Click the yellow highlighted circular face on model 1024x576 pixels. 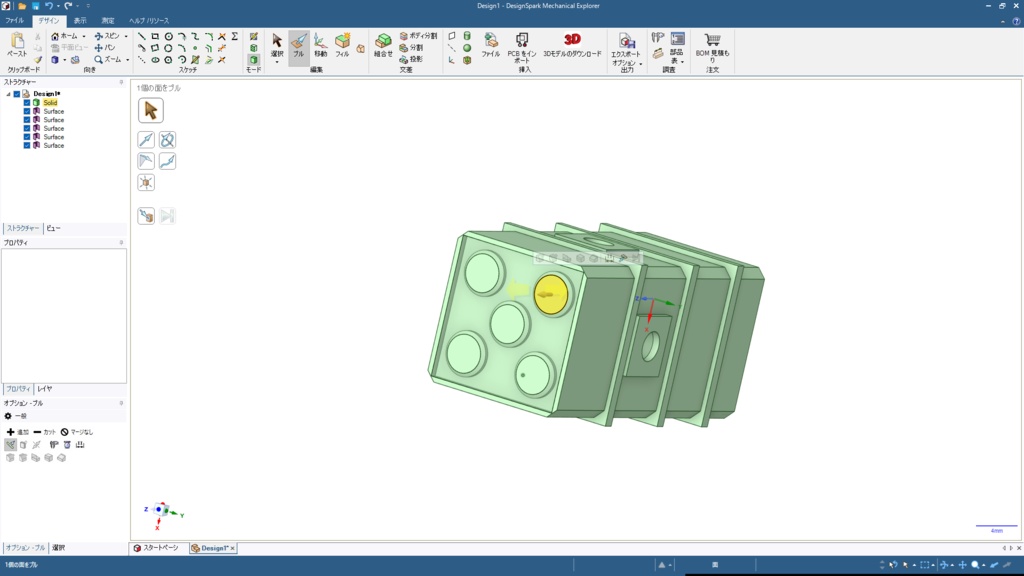click(x=551, y=295)
